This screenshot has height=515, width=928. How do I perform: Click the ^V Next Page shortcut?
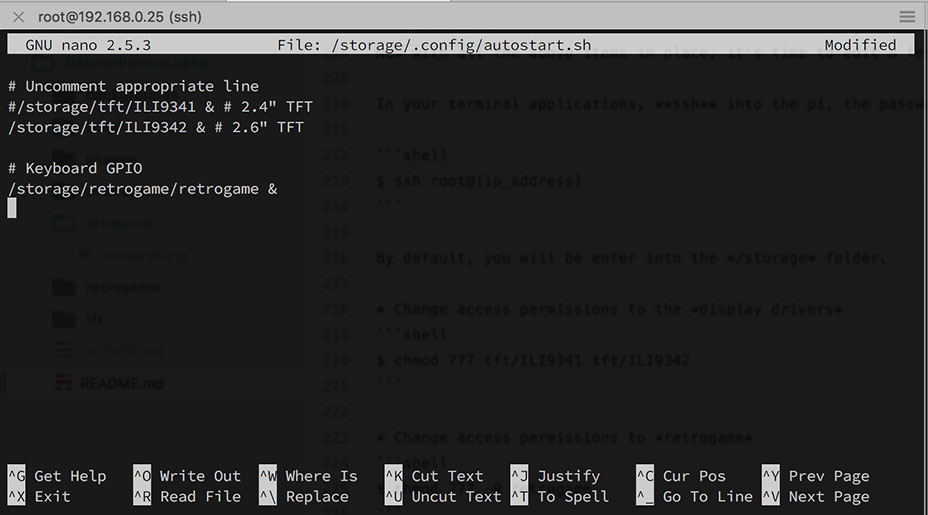(816, 497)
